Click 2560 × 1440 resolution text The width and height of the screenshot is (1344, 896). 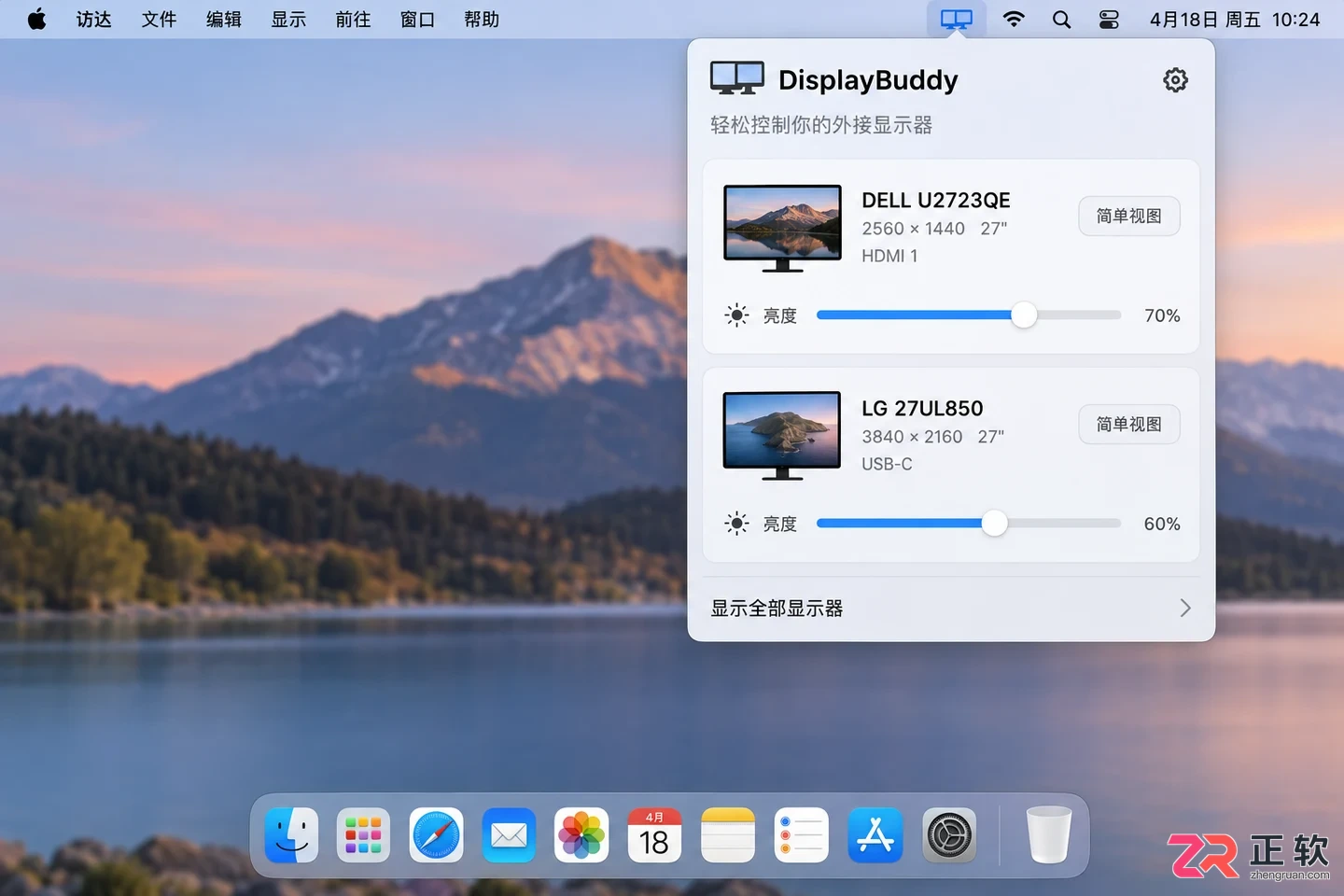click(x=913, y=229)
